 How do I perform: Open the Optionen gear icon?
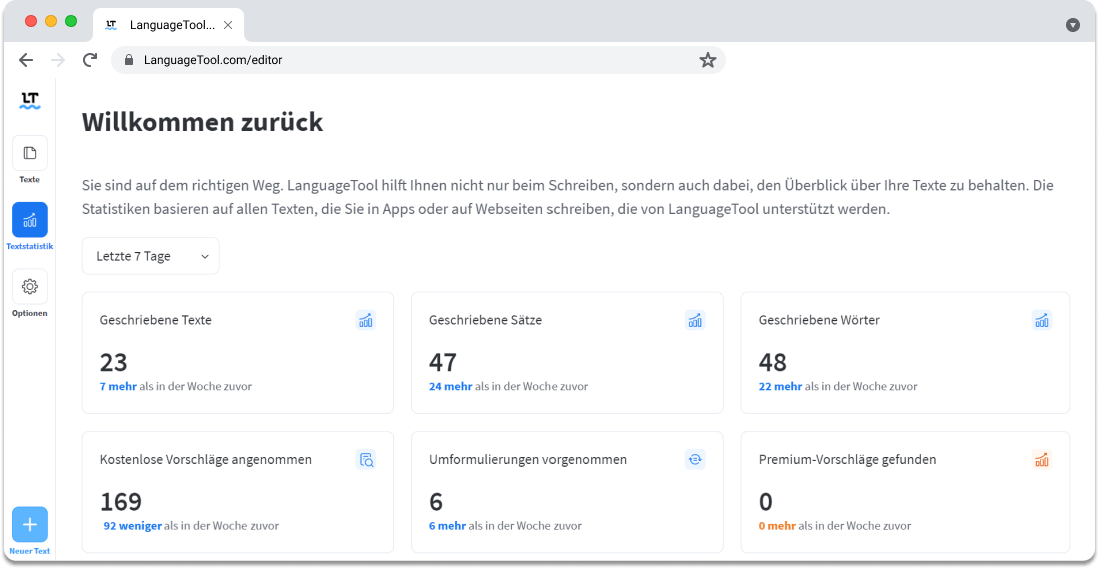pos(29,287)
